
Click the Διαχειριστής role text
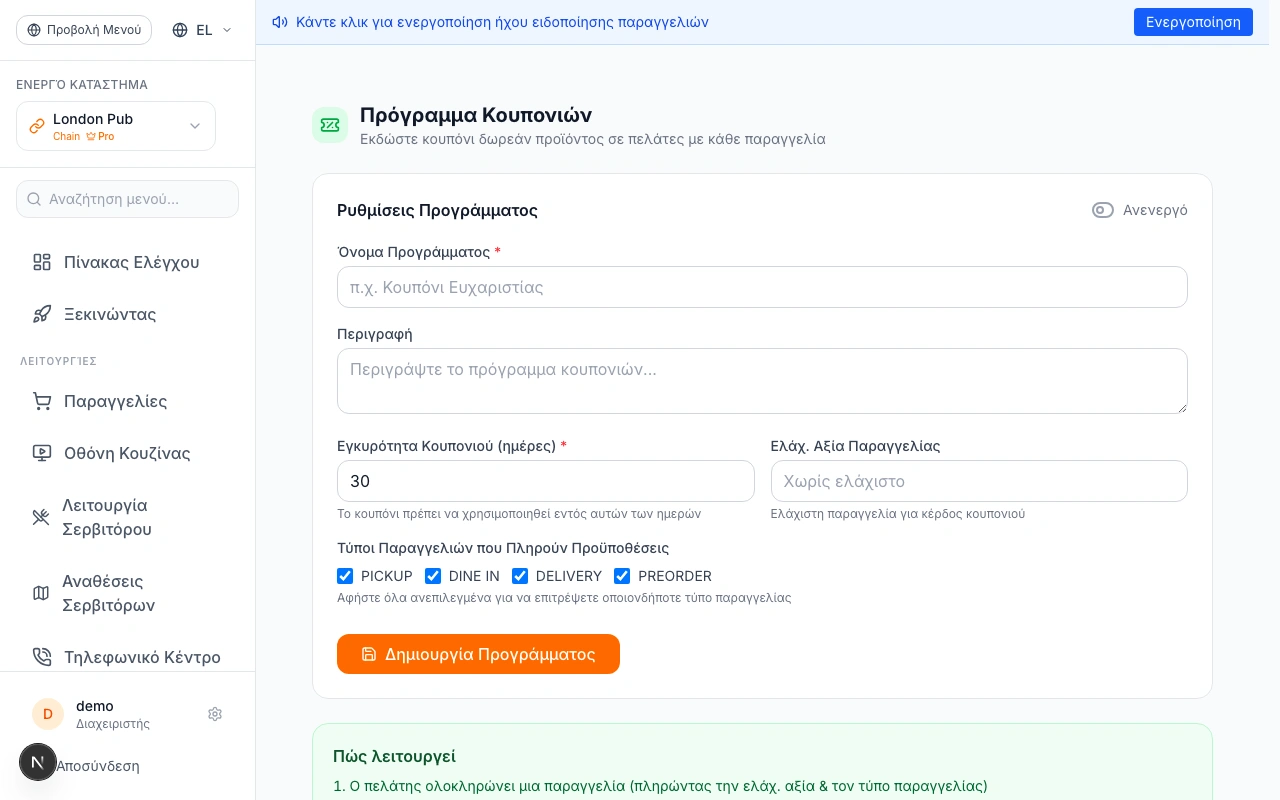tap(113, 724)
